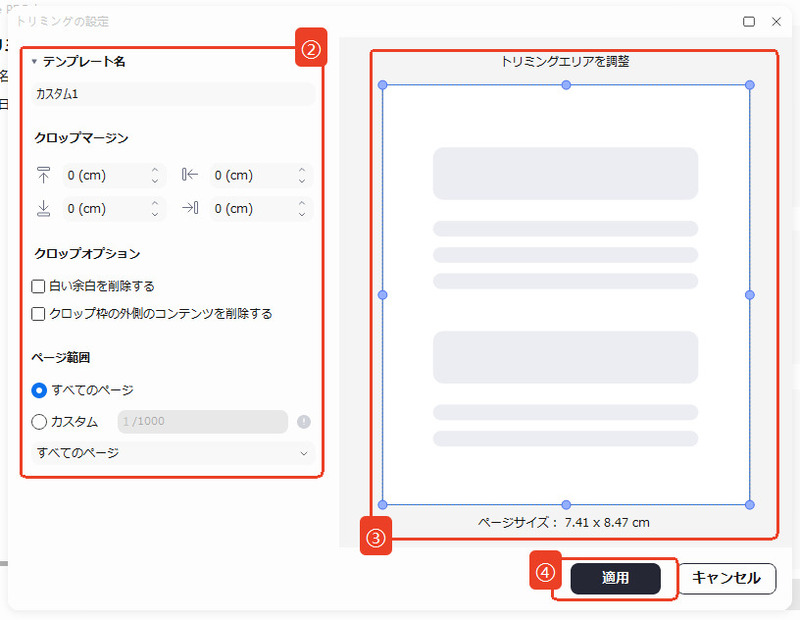Viewport: 800px width, 620px height.
Task: Enable the クロップ枠の外側のコンテンツを削除する checkbox
Action: click(38, 312)
